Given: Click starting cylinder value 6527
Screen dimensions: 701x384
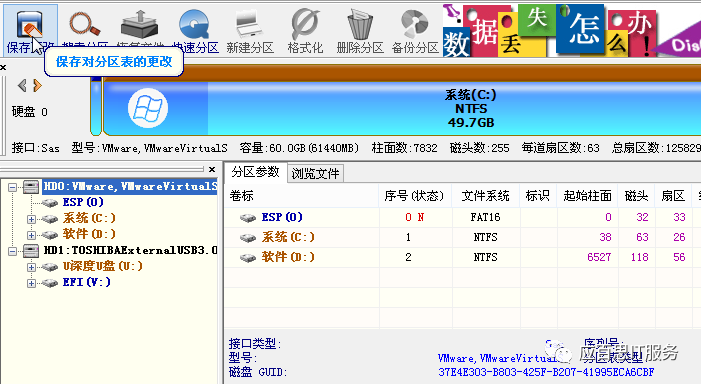Looking at the screenshot, I should click(x=599, y=257).
